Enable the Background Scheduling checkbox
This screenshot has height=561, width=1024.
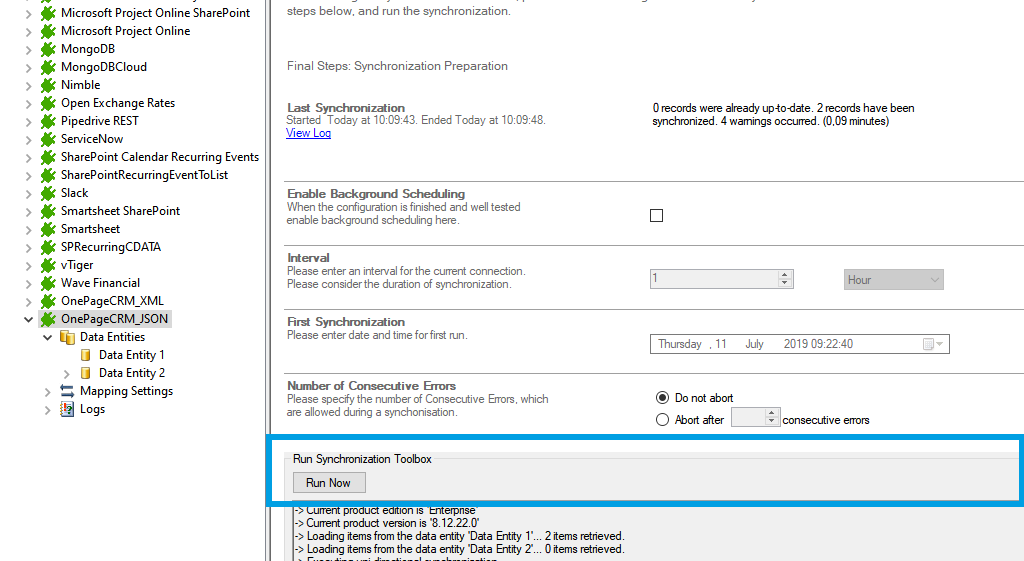tap(656, 215)
